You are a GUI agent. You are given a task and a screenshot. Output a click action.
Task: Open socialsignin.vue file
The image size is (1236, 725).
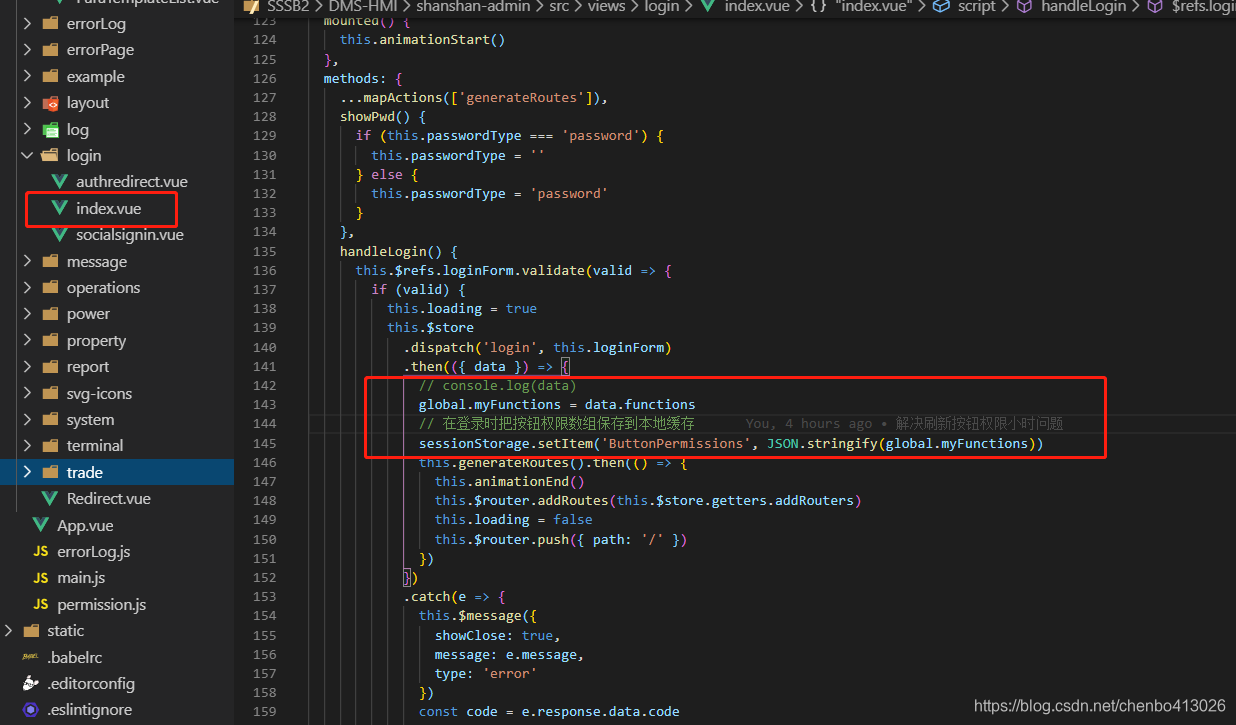pyautogui.click(x=130, y=235)
